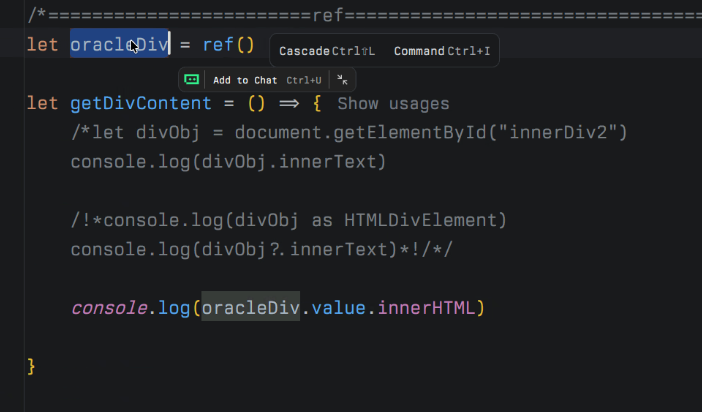The width and height of the screenshot is (702, 412).
Task: Click commented divObj as HTMLDivElement line
Action: (289, 220)
